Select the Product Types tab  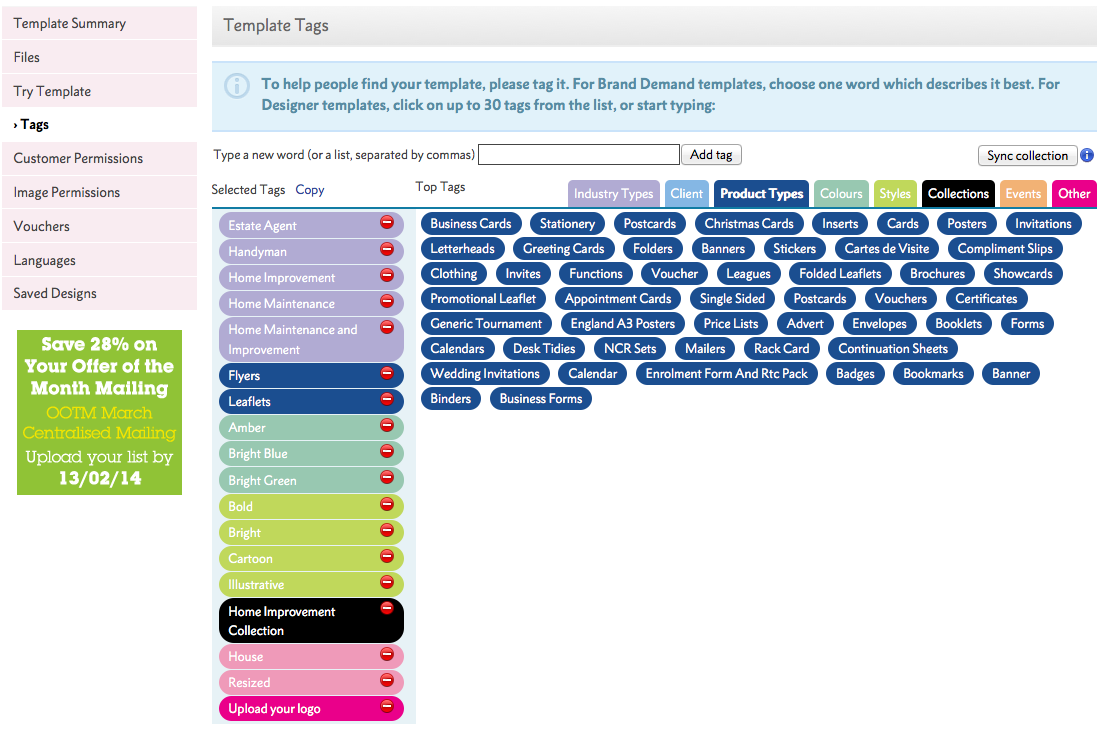click(761, 194)
